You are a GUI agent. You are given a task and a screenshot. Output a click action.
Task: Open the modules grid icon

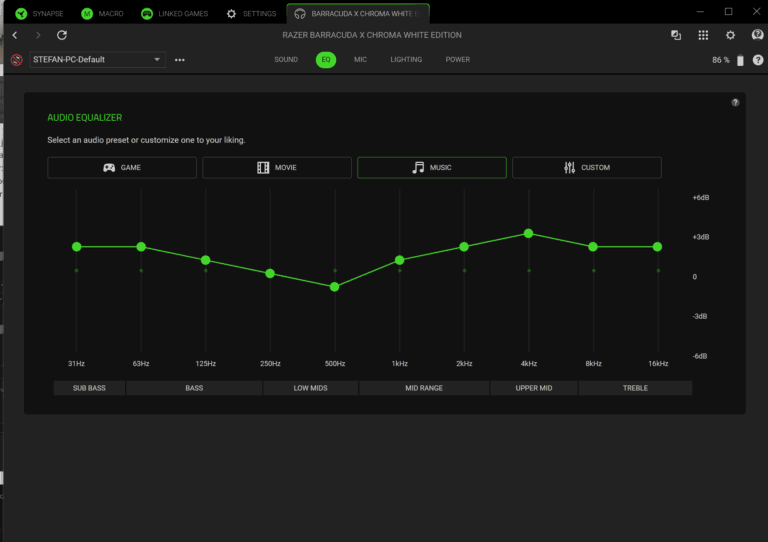(703, 35)
